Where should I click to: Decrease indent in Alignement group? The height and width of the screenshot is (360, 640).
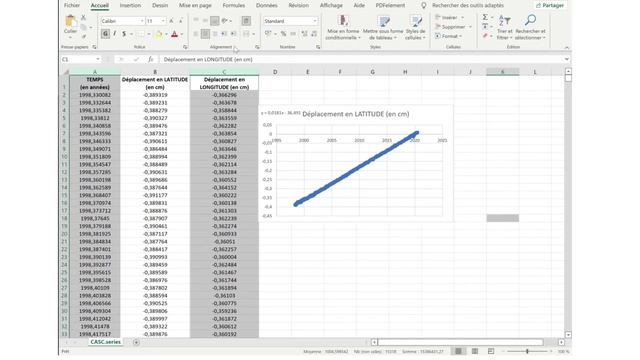tap(224, 34)
